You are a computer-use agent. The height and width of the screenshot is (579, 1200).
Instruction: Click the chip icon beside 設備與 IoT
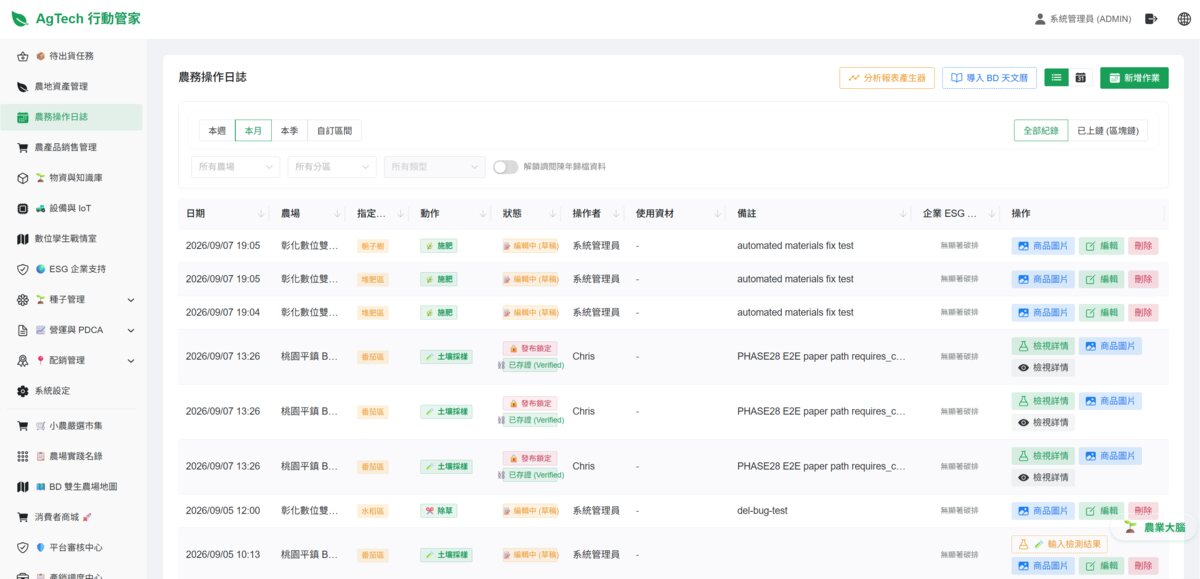(x=23, y=208)
